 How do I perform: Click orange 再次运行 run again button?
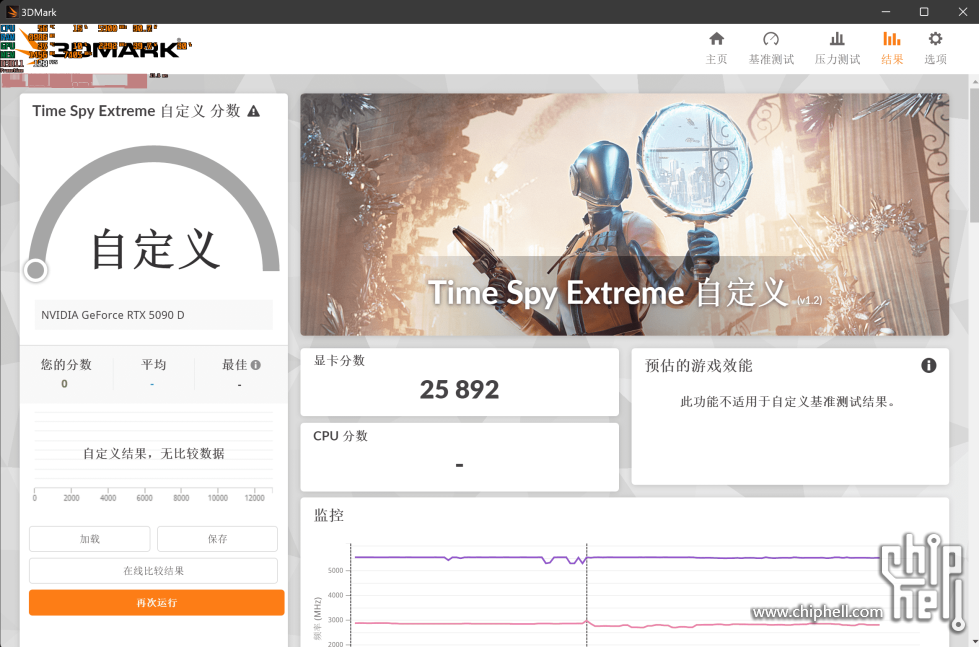157,603
